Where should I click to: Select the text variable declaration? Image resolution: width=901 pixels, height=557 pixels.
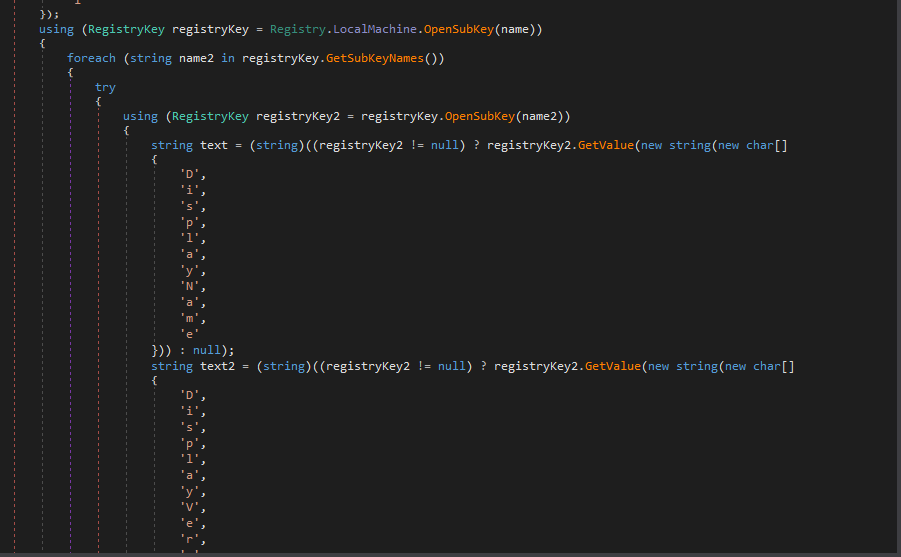click(214, 145)
